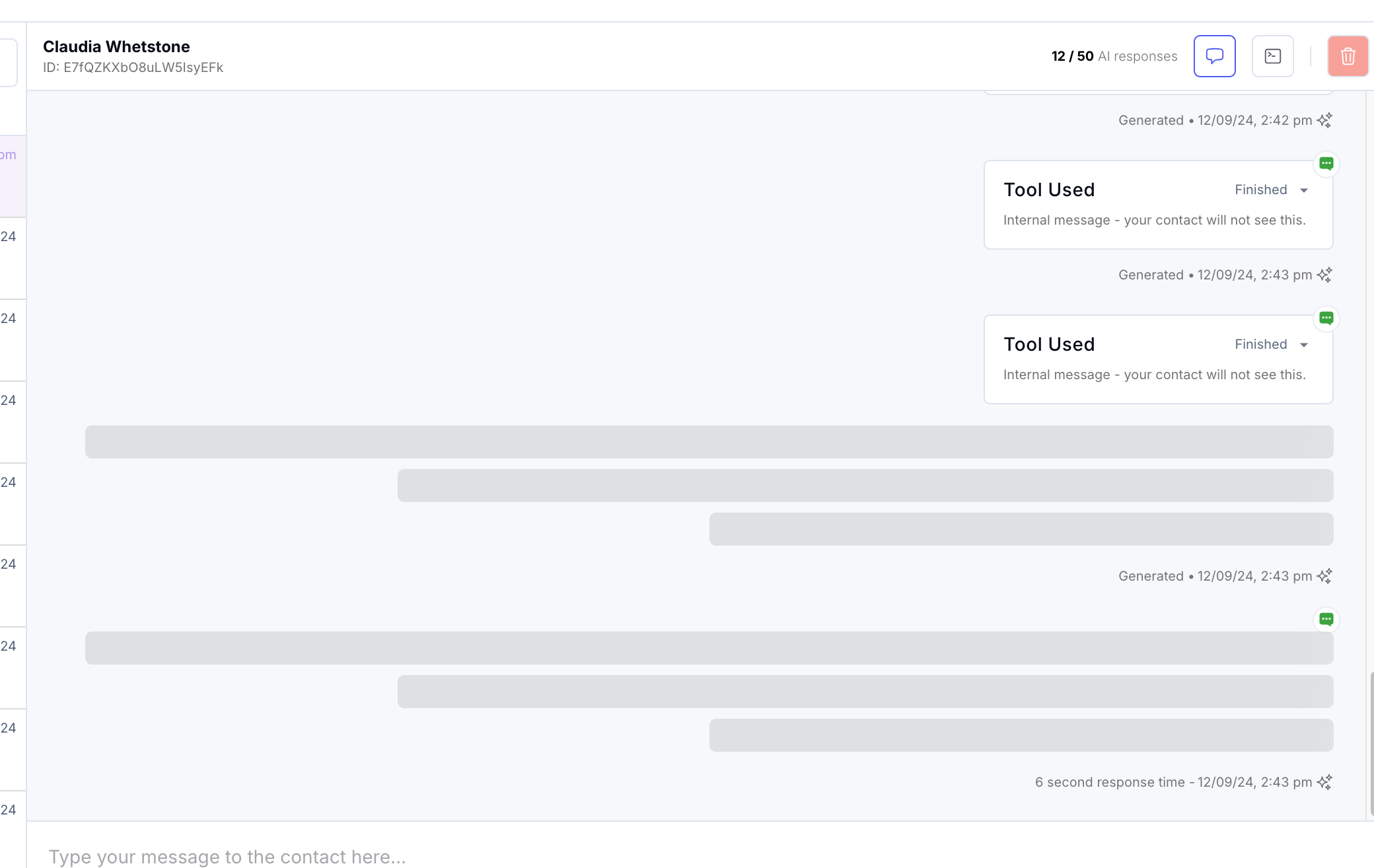The image size is (1374, 868).
Task: Click Finished status on first Tool Used card
Action: pyautogui.click(x=1260, y=190)
